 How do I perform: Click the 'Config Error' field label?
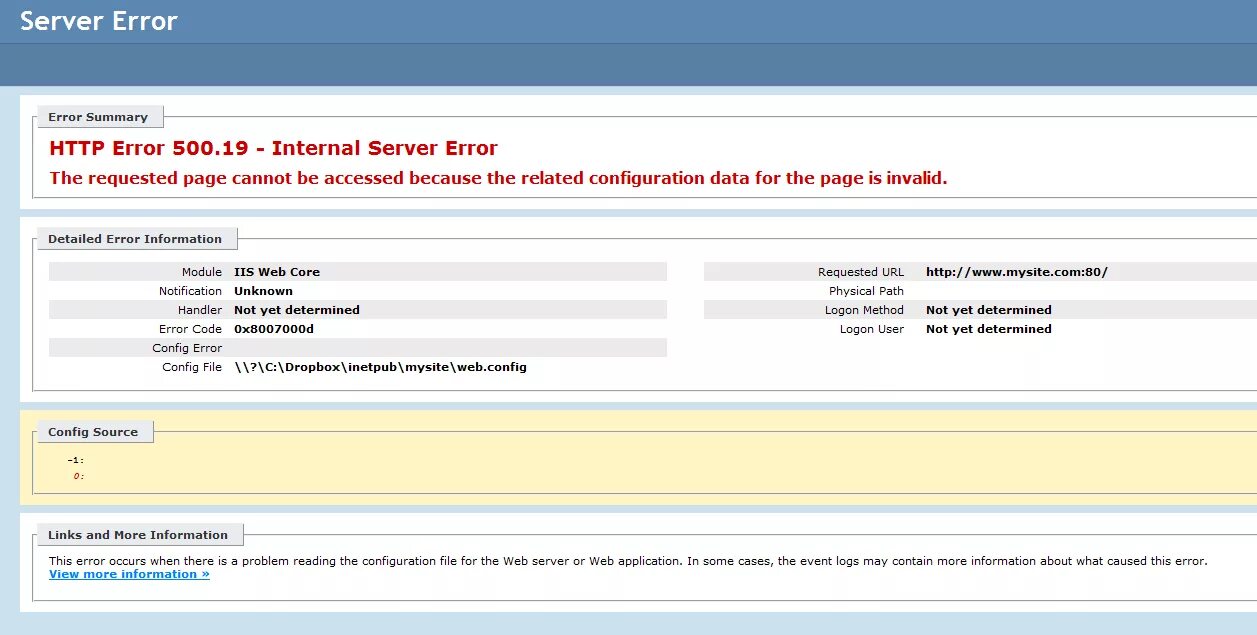[187, 348]
